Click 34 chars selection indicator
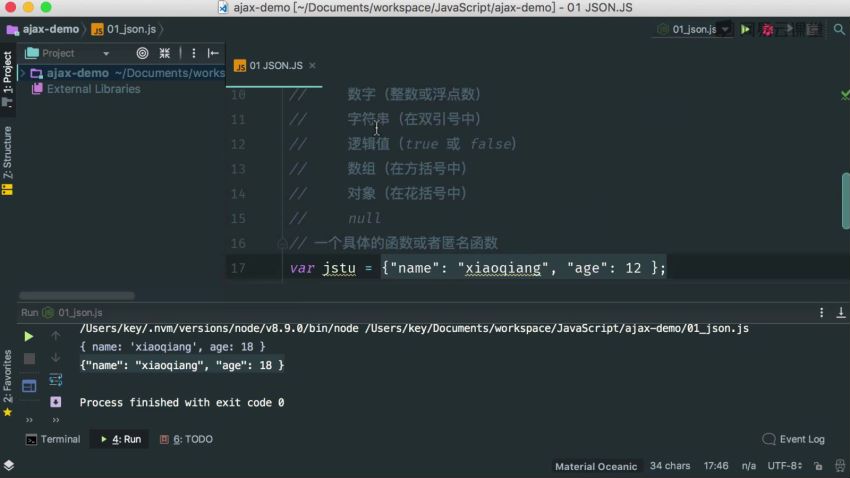This screenshot has height=478, width=850. coord(670,466)
